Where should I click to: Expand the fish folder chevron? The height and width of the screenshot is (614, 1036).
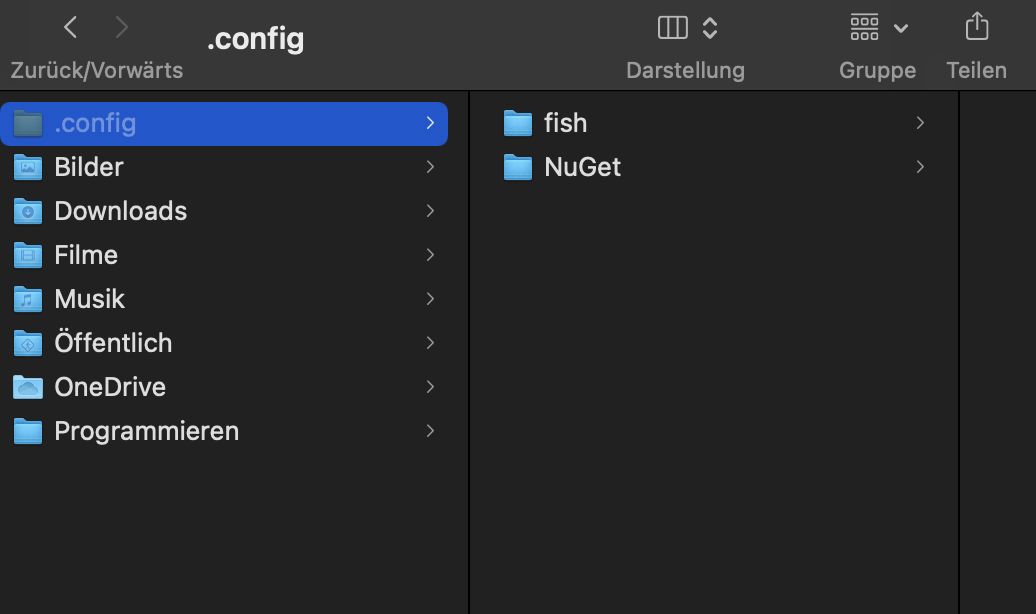(919, 122)
